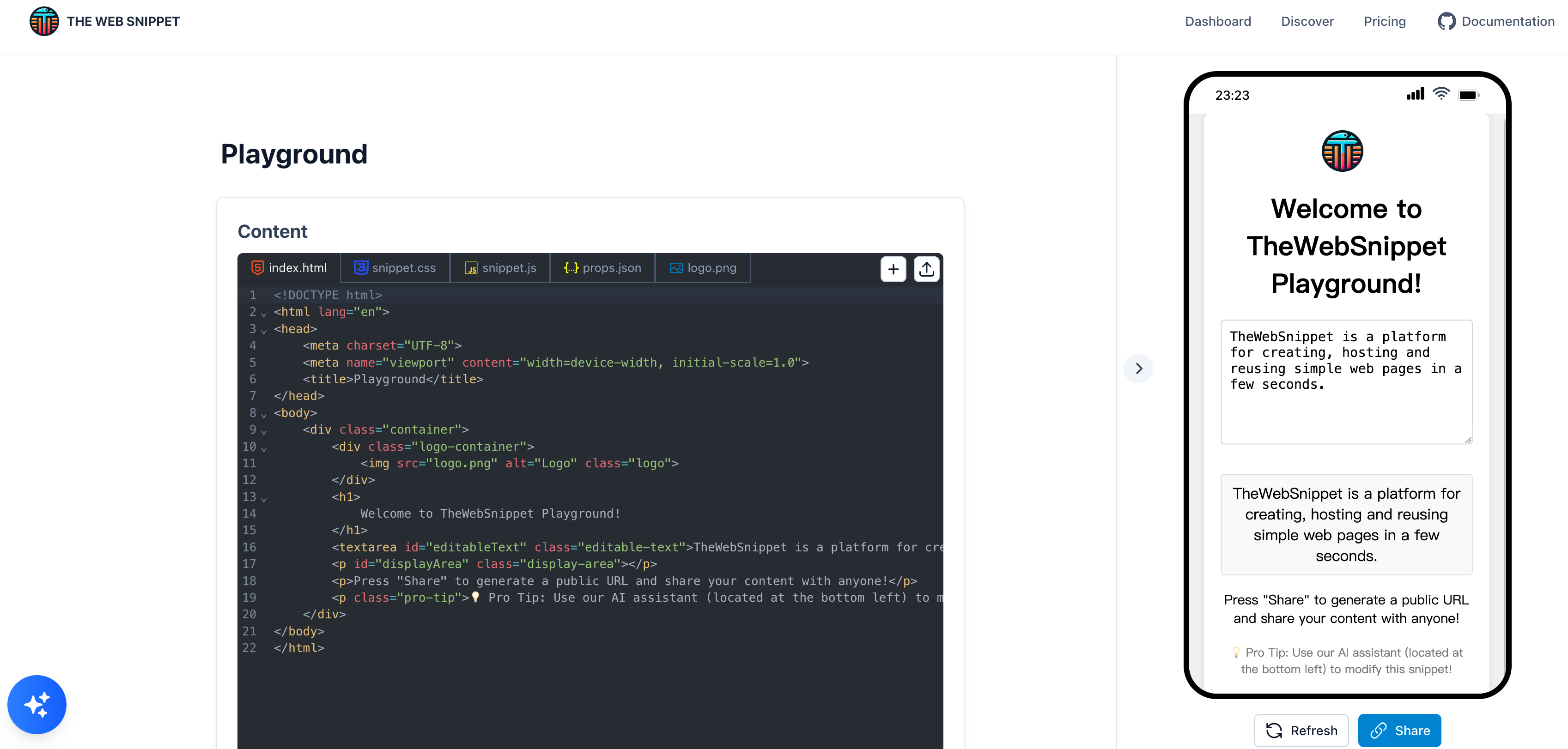Open the AI assistant sparkle button

pyautogui.click(x=36, y=704)
